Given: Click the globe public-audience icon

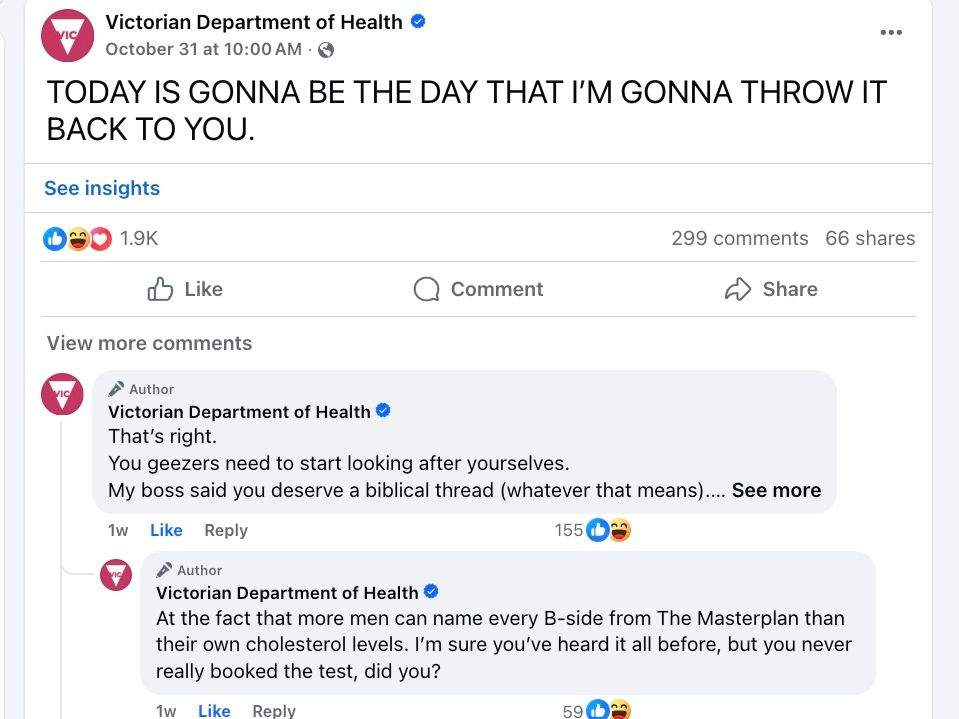Looking at the screenshot, I should pos(325,49).
